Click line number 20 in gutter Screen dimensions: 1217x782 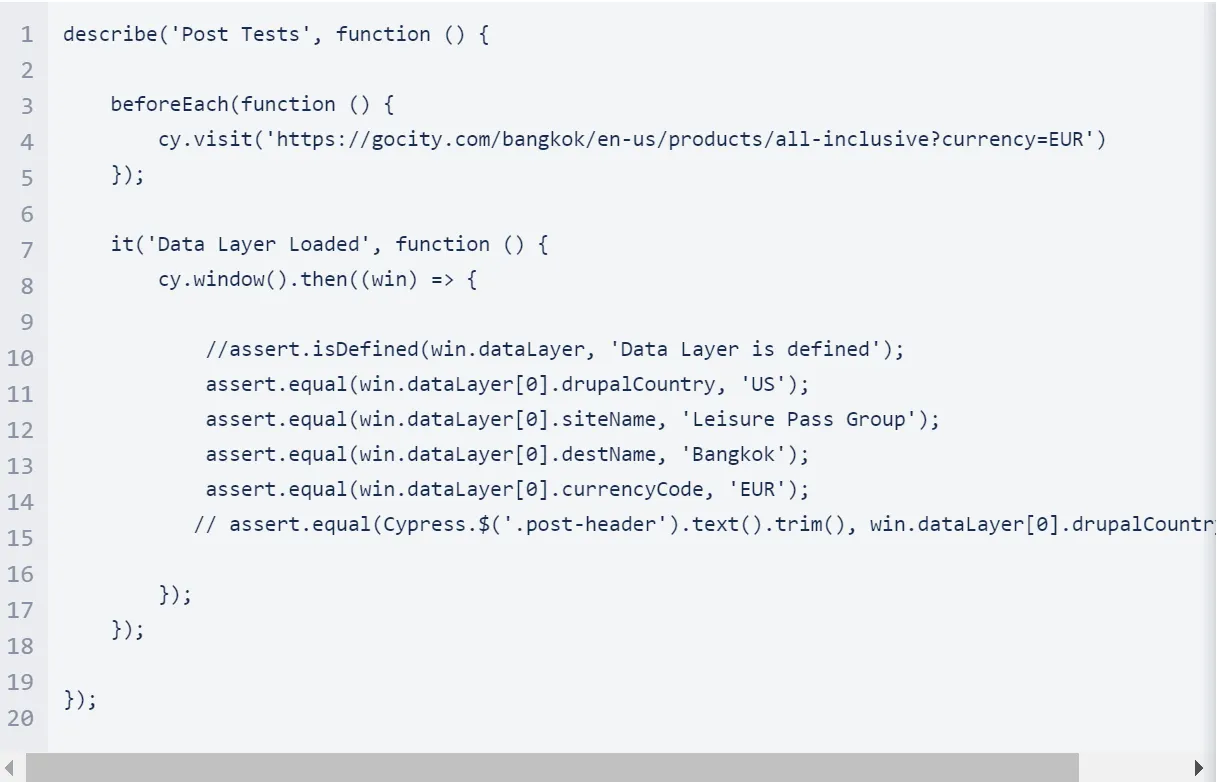click(x=21, y=718)
